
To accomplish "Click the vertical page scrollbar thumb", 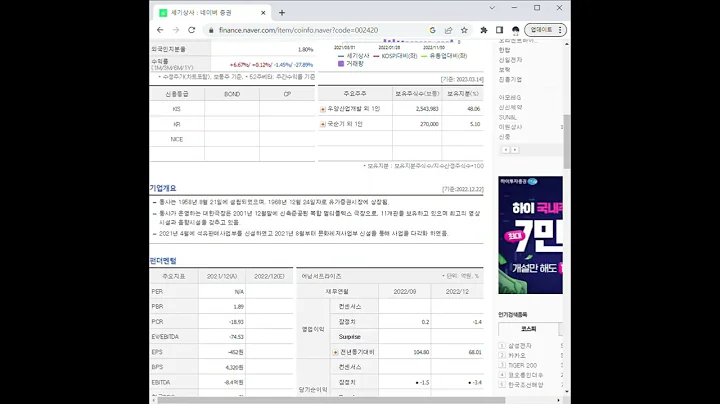I will click(x=567, y=141).
